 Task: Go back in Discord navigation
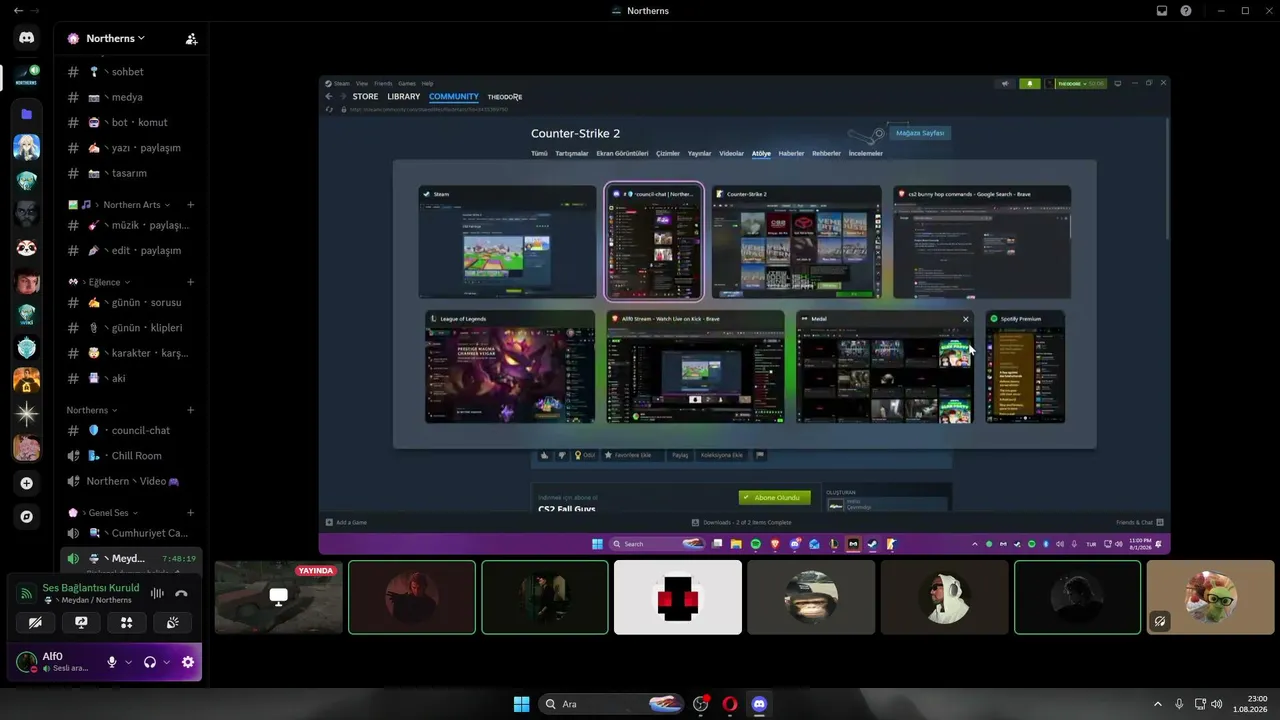[x=18, y=11]
